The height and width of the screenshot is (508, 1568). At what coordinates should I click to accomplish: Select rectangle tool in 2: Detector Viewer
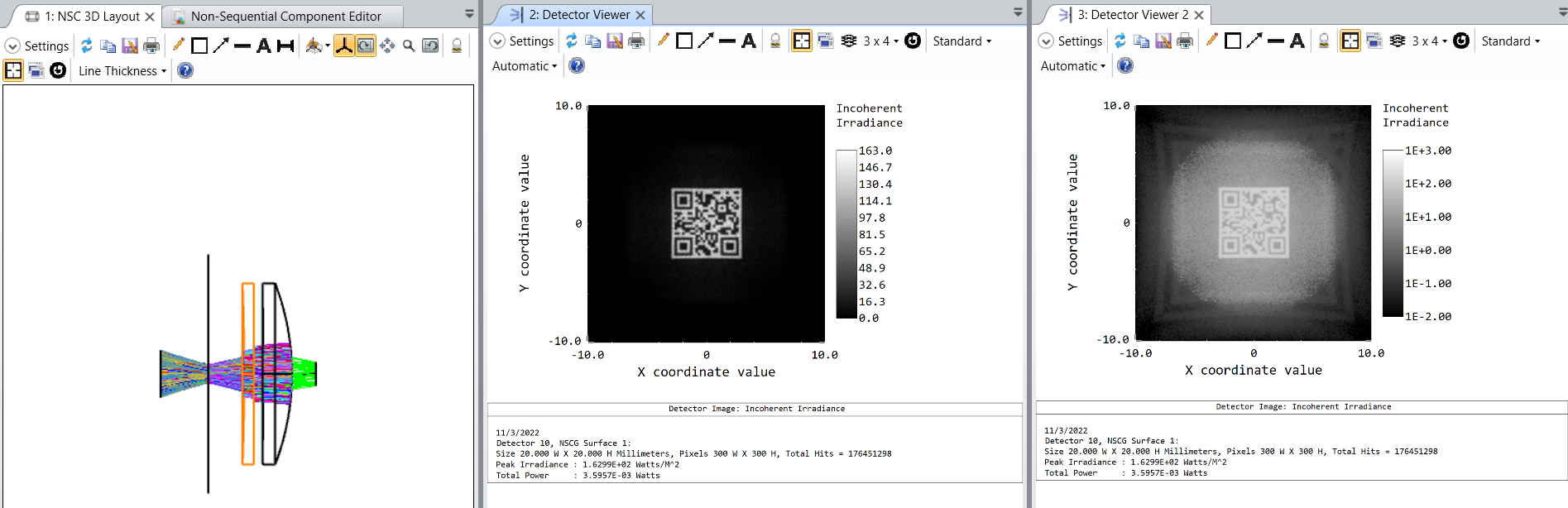coord(684,41)
